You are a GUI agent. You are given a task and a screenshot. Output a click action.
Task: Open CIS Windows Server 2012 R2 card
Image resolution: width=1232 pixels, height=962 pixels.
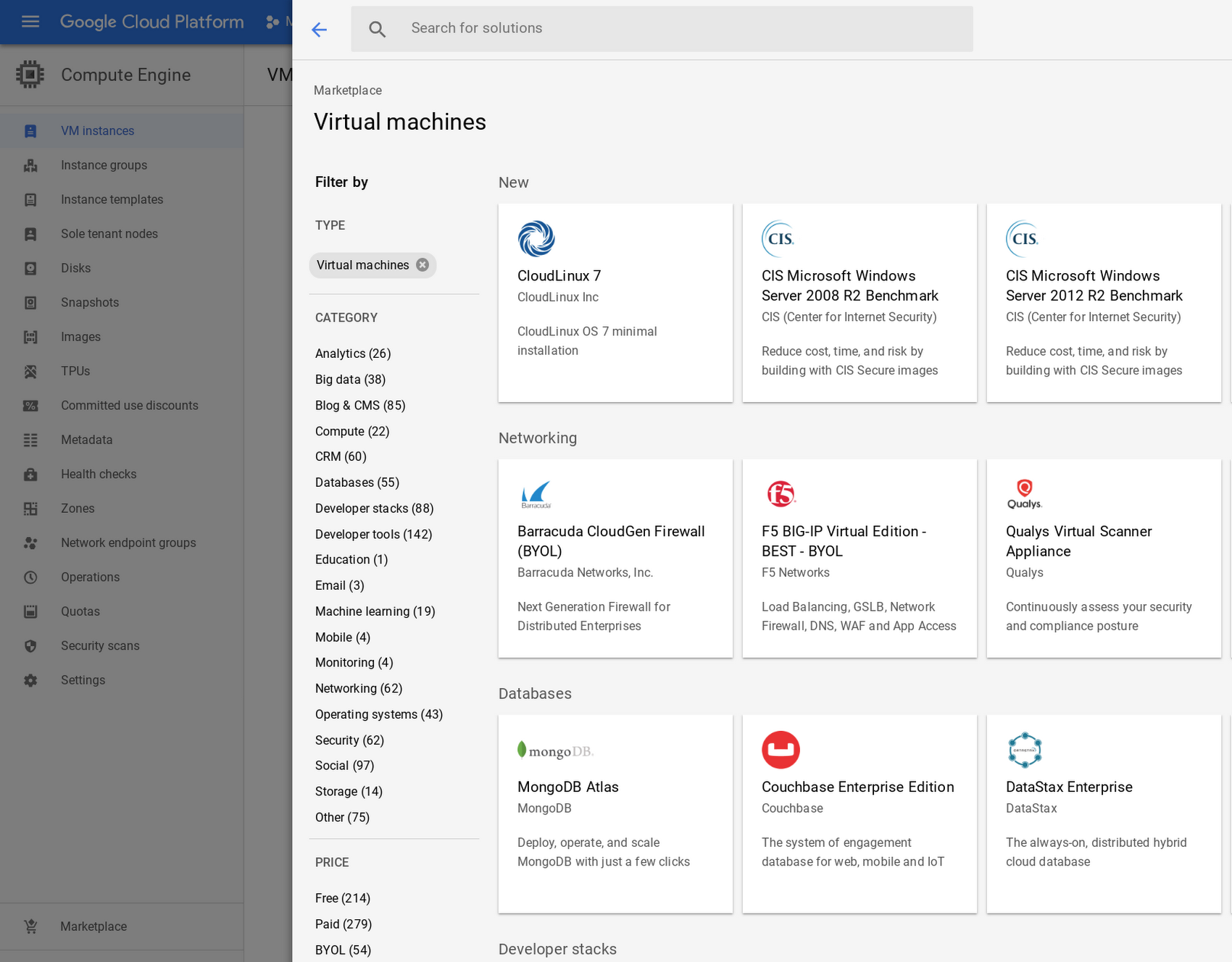(1104, 303)
